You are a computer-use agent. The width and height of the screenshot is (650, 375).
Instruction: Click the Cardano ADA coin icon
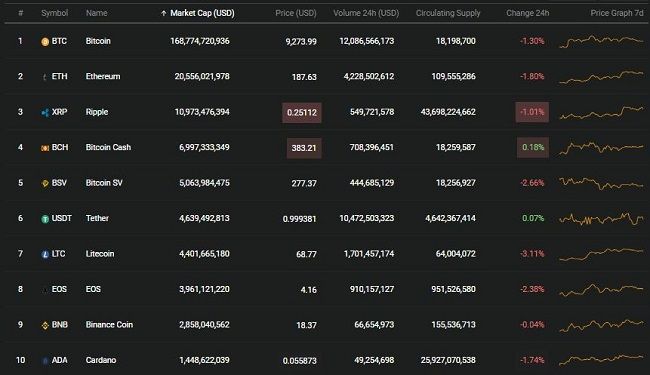pyautogui.click(x=45, y=360)
